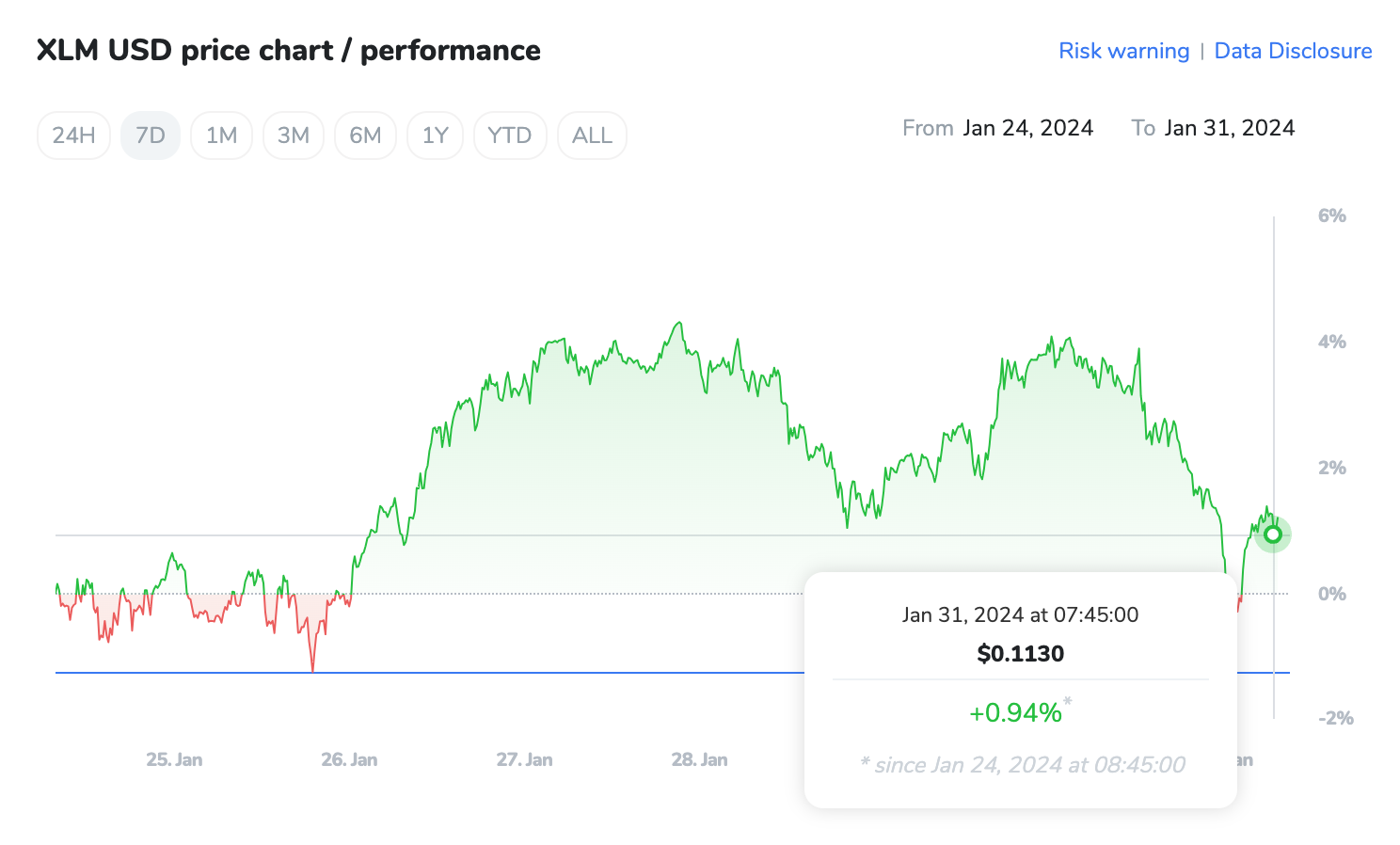Open the Data Disclosure link
The image size is (1400, 845).
pos(1293,51)
